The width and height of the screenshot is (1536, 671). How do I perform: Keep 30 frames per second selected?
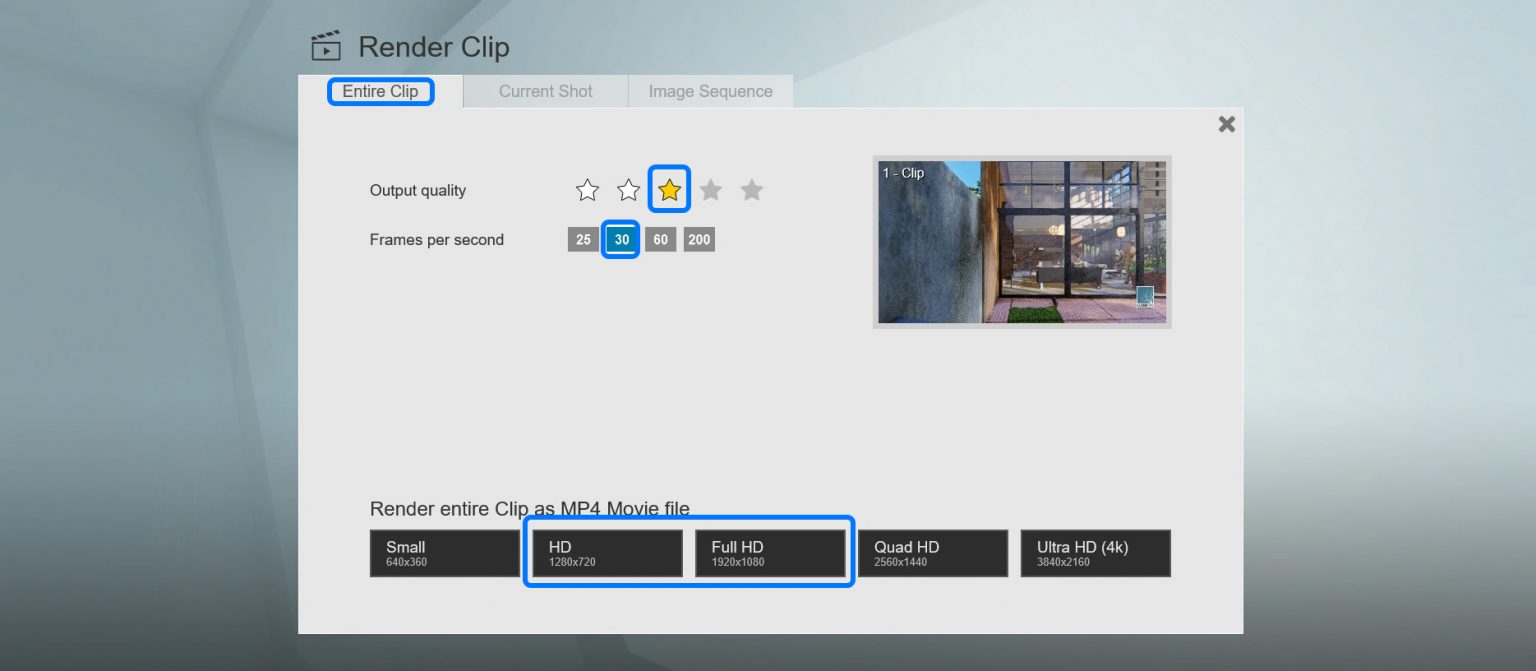[x=621, y=239]
